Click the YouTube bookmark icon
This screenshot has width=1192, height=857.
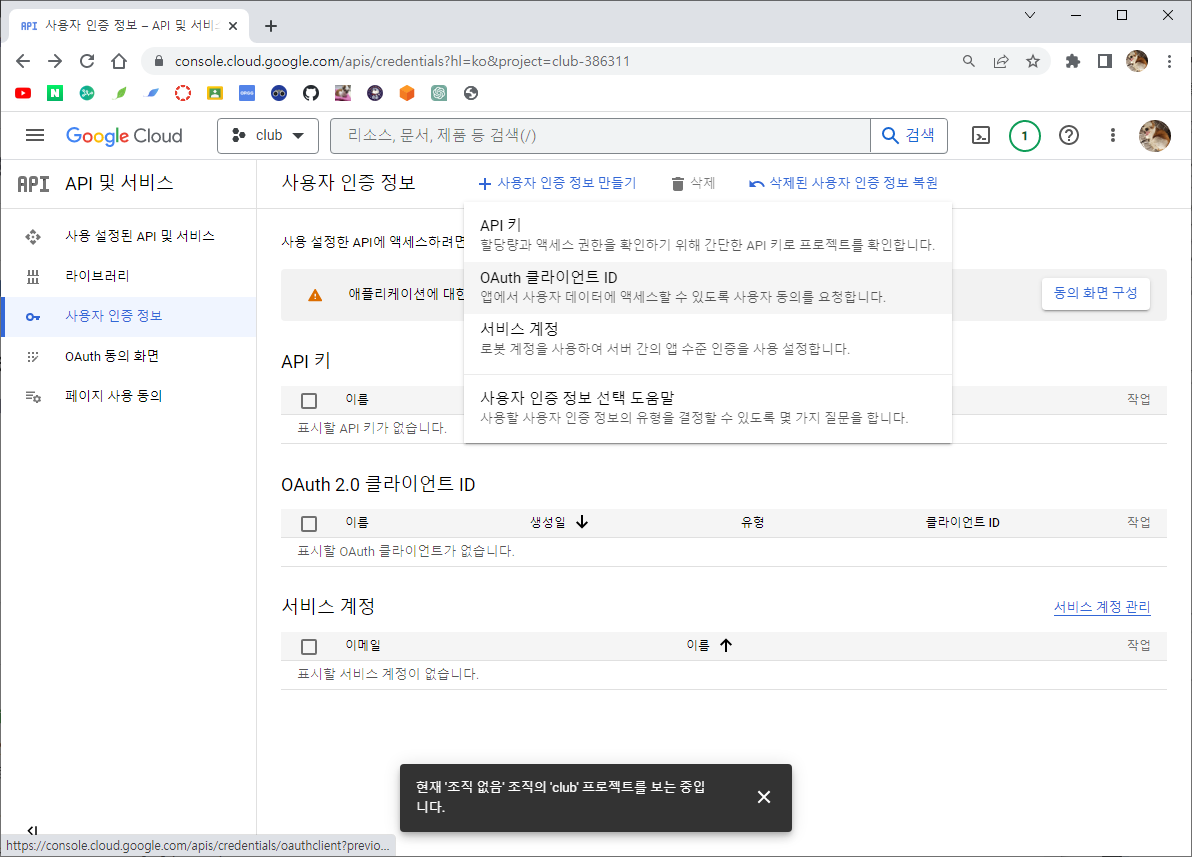pyautogui.click(x=23, y=93)
